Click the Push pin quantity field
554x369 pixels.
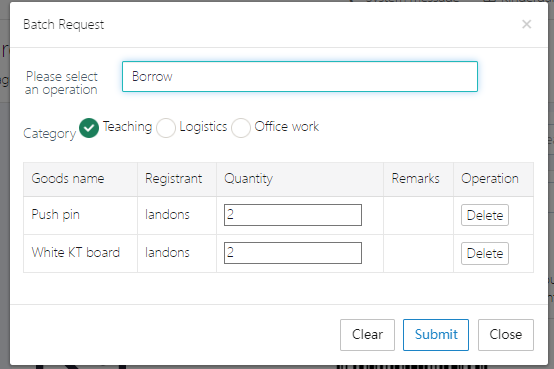293,215
